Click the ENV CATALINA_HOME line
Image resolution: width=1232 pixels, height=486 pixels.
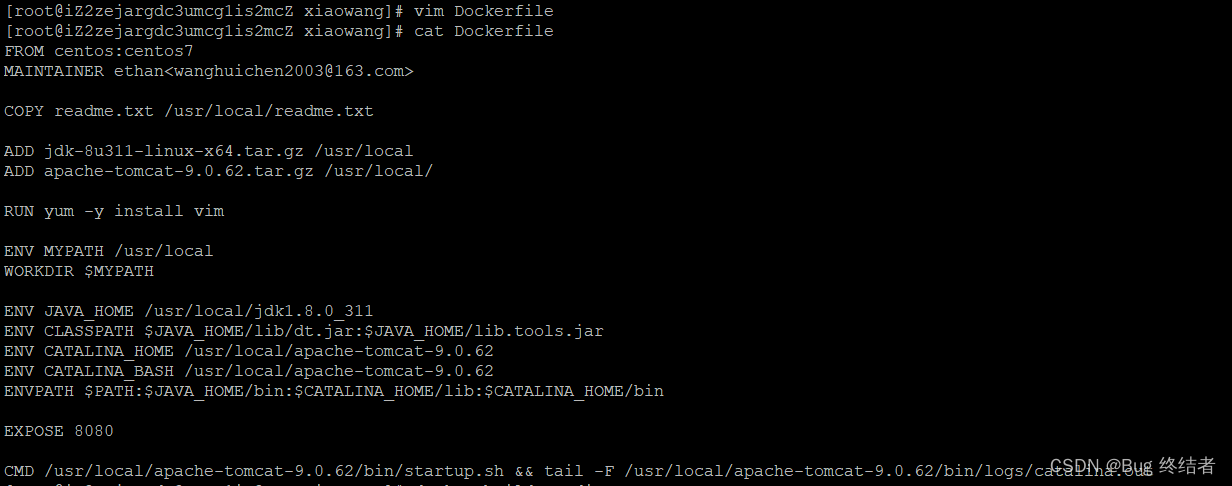[x=249, y=351]
